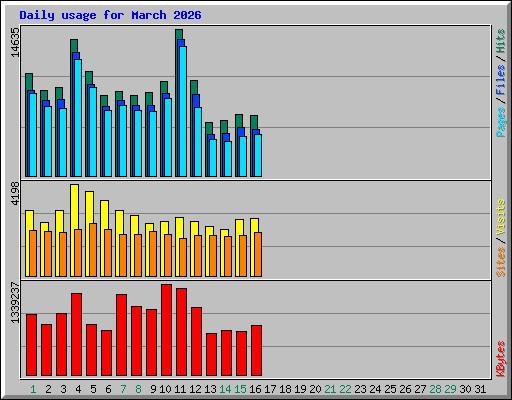This screenshot has width=512, height=400.
Task: Click the 14635 hits axis value
Action: [15, 42]
